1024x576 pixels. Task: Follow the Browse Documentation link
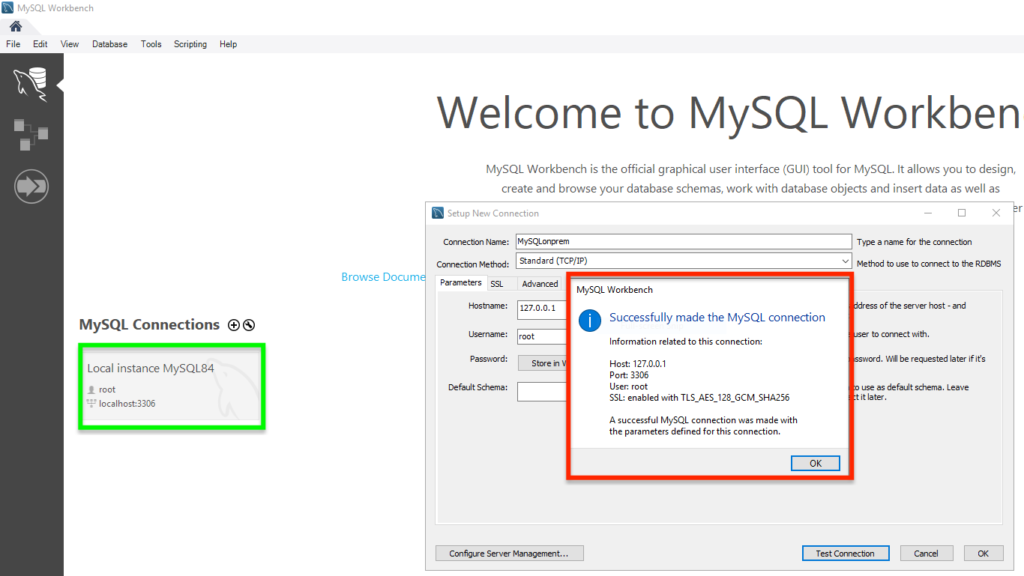point(383,277)
